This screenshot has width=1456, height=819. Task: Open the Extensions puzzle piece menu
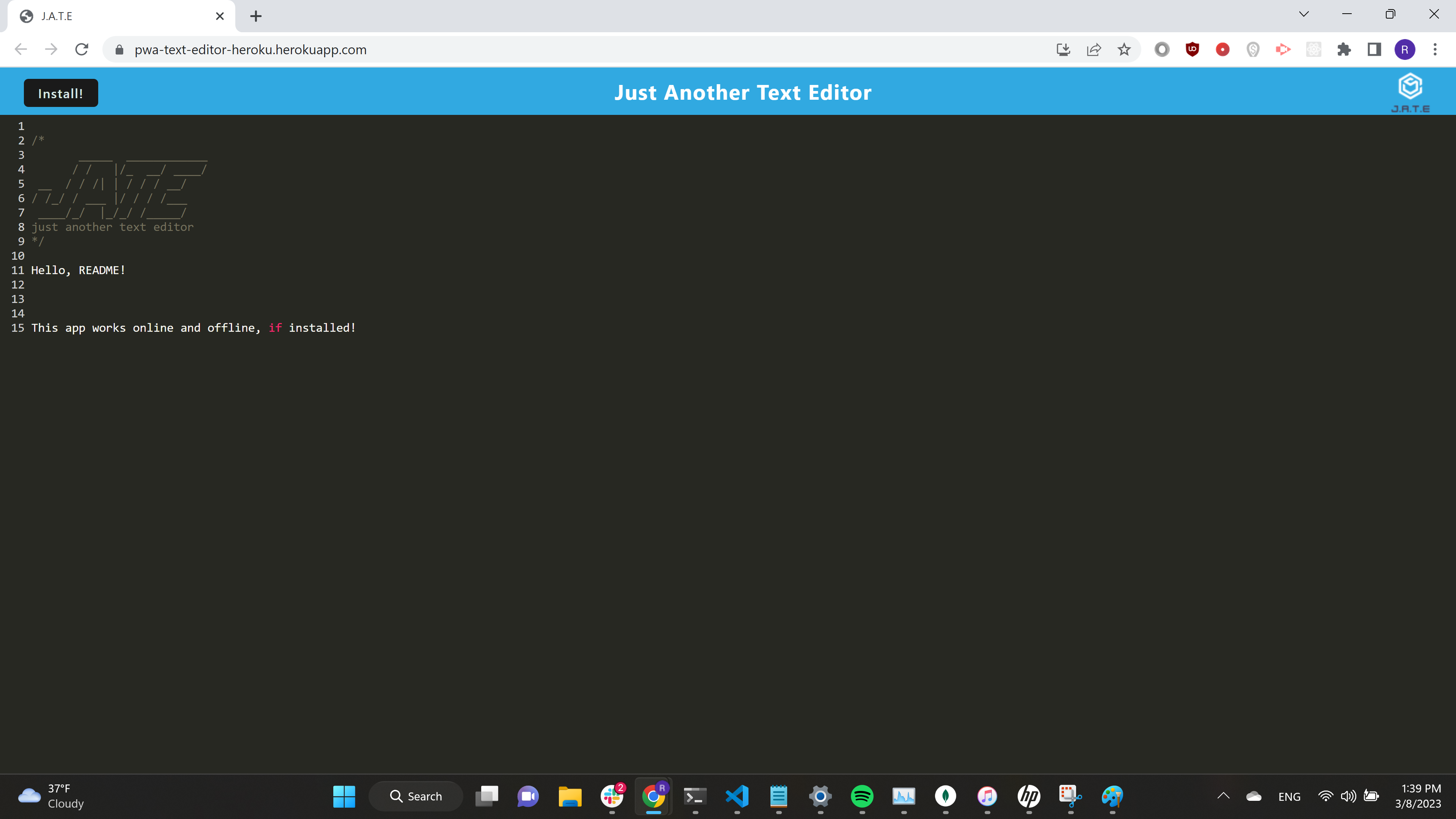pos(1344,49)
